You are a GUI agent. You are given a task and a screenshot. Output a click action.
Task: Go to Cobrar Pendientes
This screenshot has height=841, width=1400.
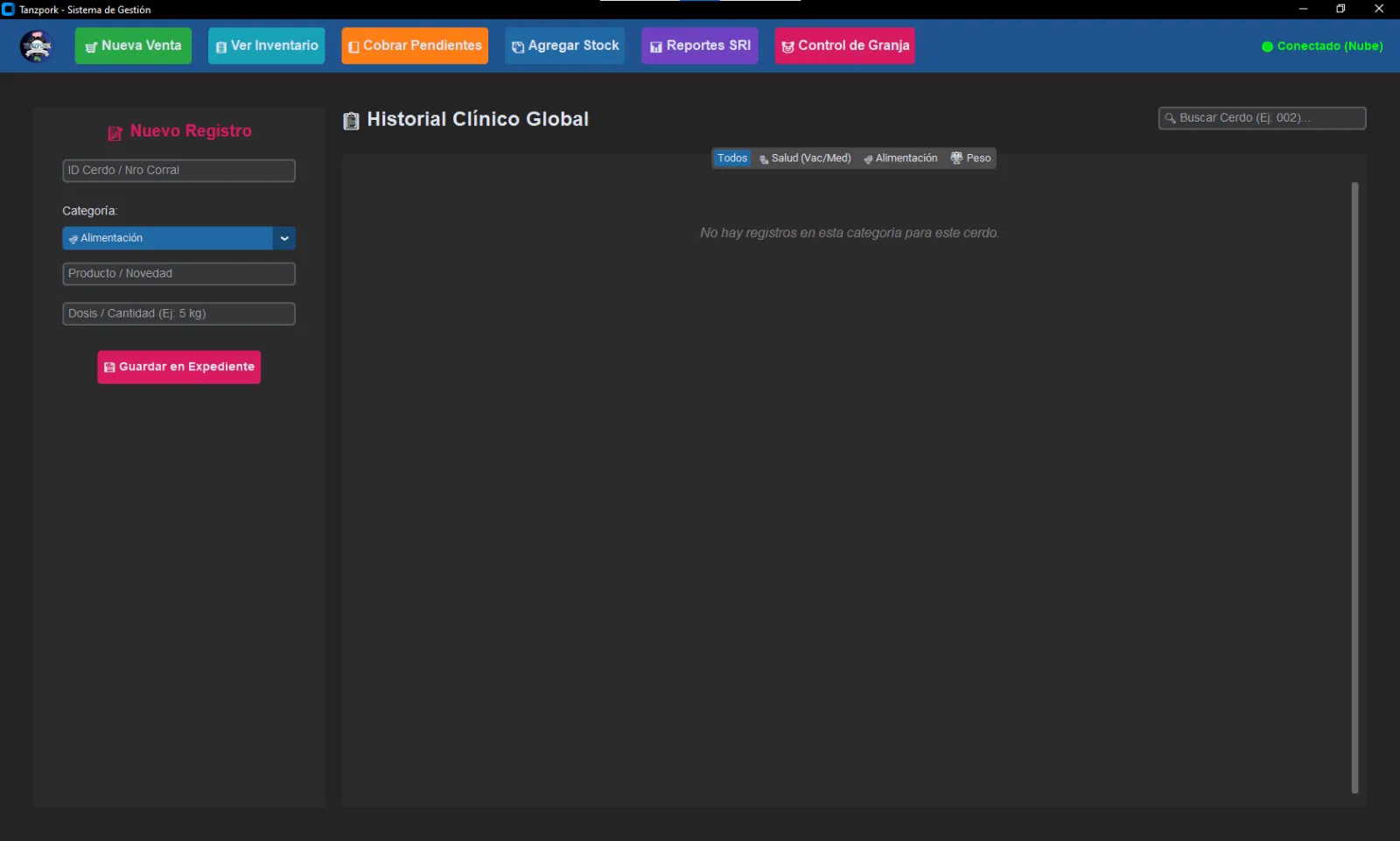click(x=415, y=46)
